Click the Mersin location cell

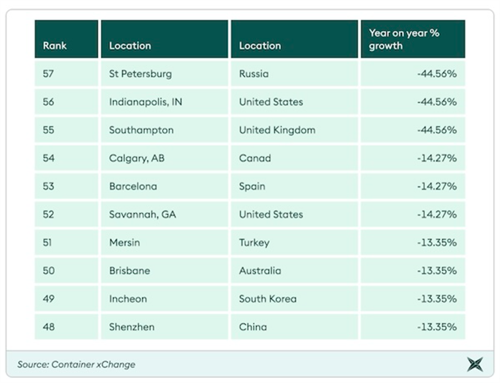coord(165,242)
